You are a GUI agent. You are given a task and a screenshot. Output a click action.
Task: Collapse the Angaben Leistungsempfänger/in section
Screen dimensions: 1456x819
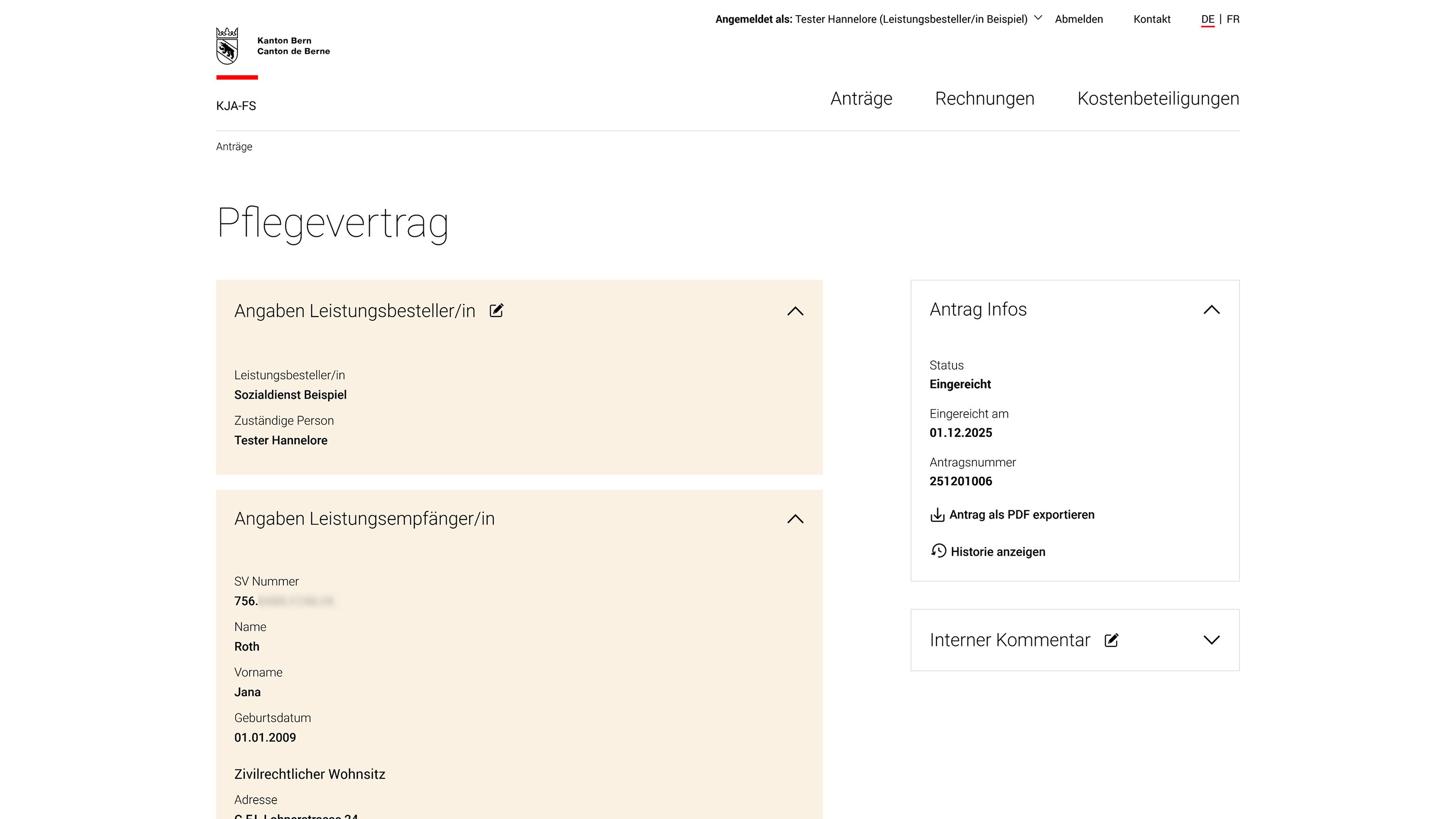(x=795, y=519)
